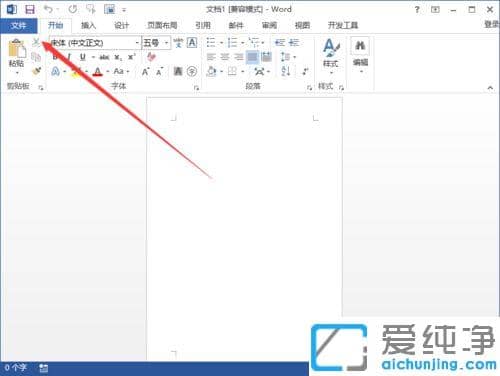Open the bullets list dropdown arrow
Screen dimensions: 500x376
point(221,43)
